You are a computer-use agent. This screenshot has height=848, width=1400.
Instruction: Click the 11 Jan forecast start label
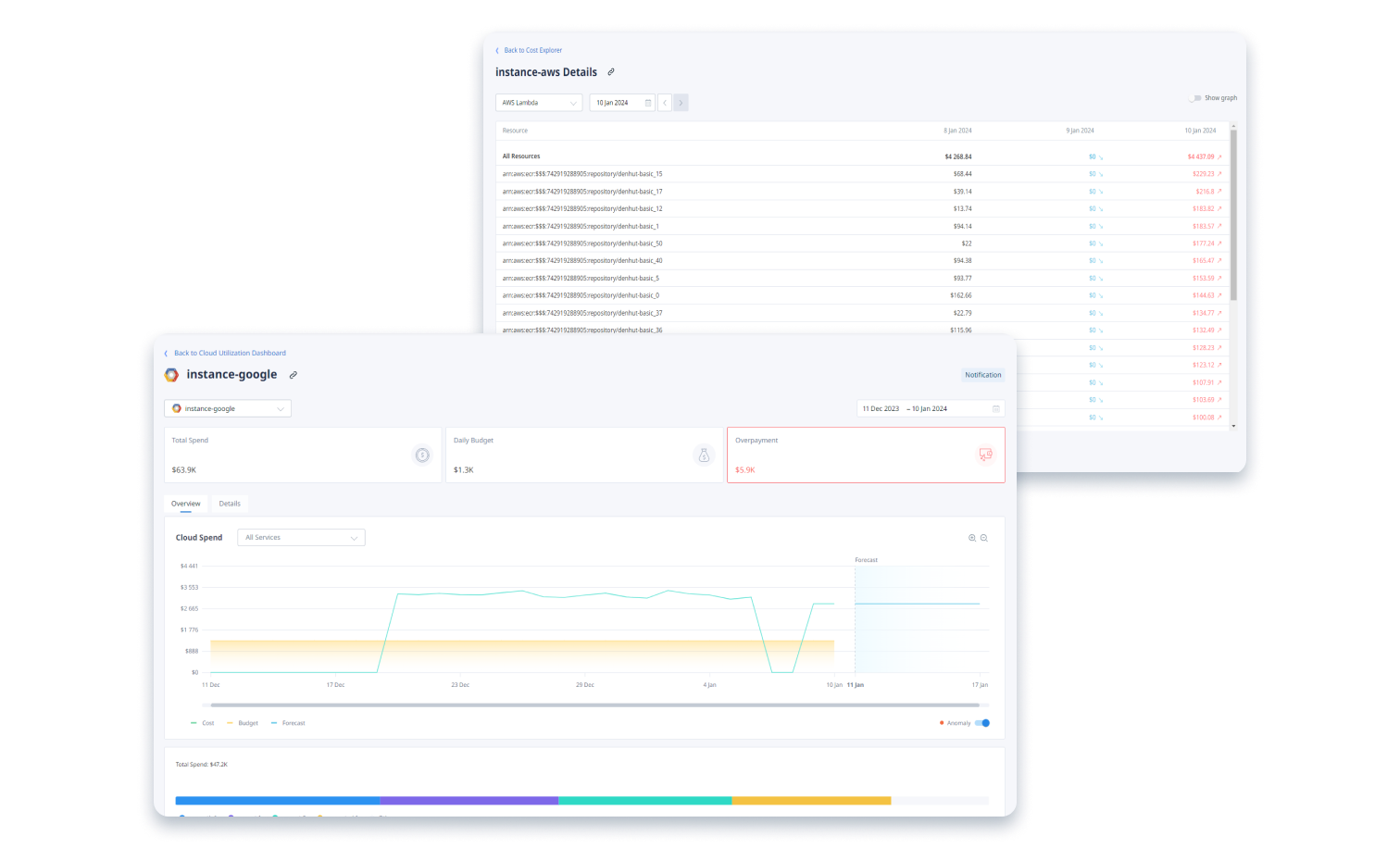(x=856, y=685)
